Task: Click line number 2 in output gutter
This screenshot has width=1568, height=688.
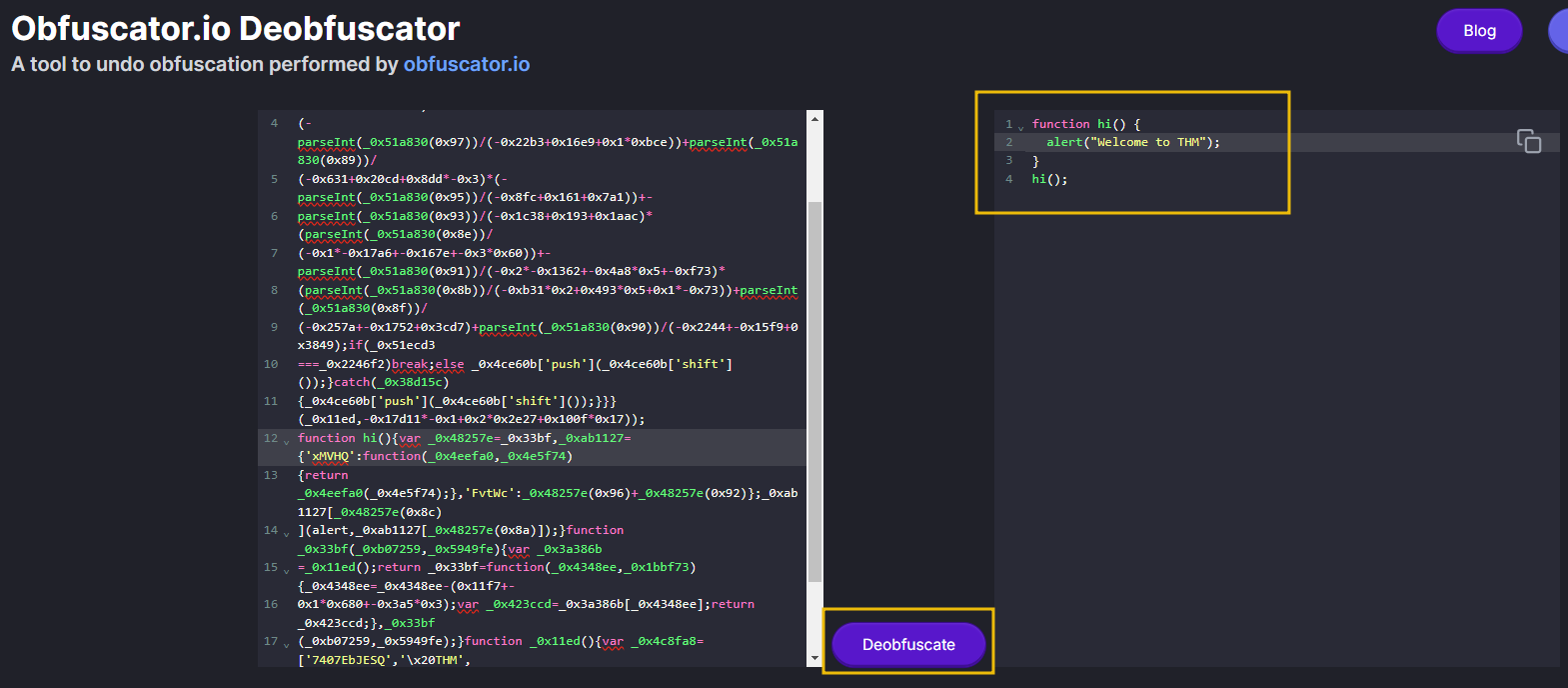Action: click(x=1008, y=142)
